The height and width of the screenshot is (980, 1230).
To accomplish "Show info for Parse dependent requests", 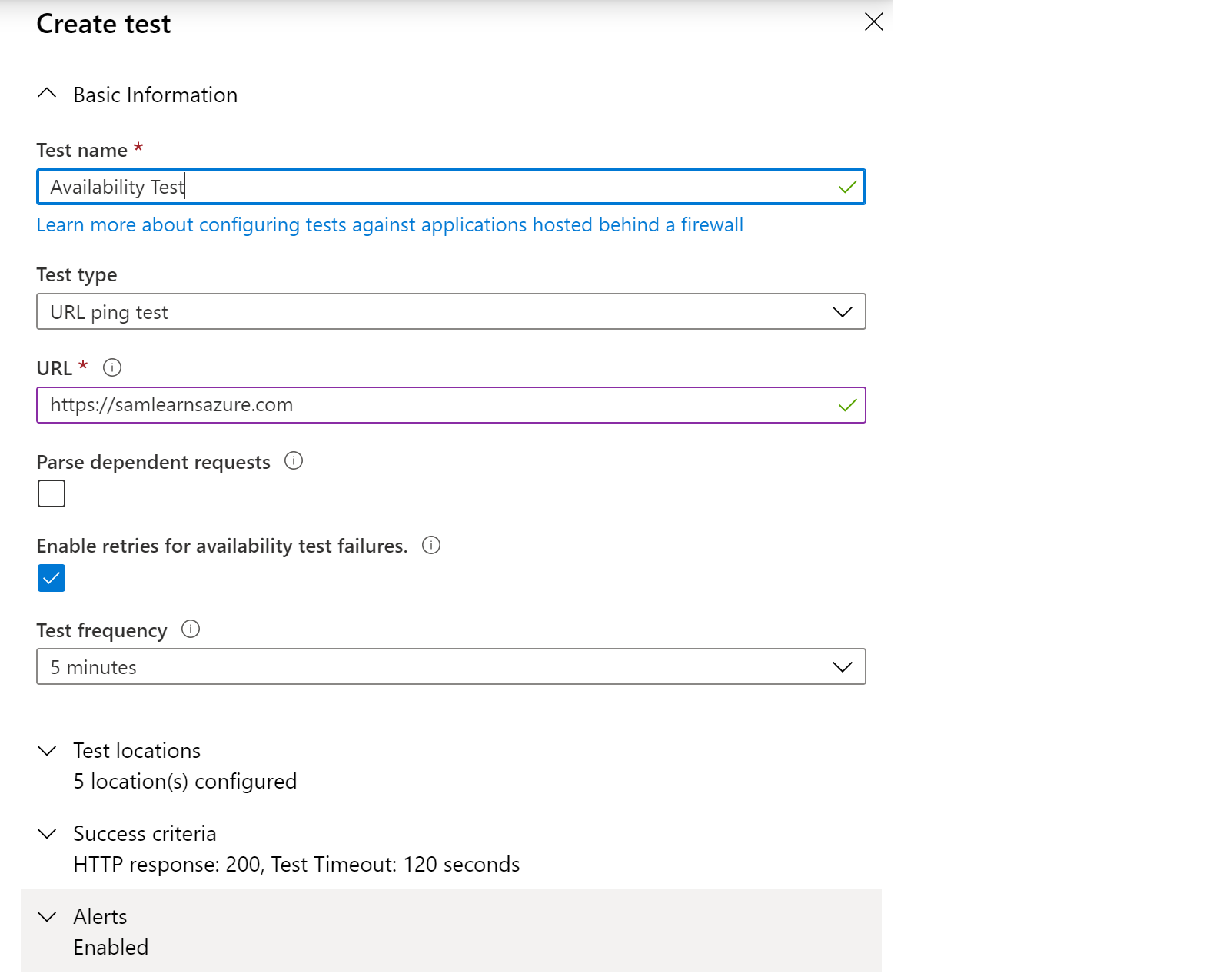I will [x=294, y=460].
